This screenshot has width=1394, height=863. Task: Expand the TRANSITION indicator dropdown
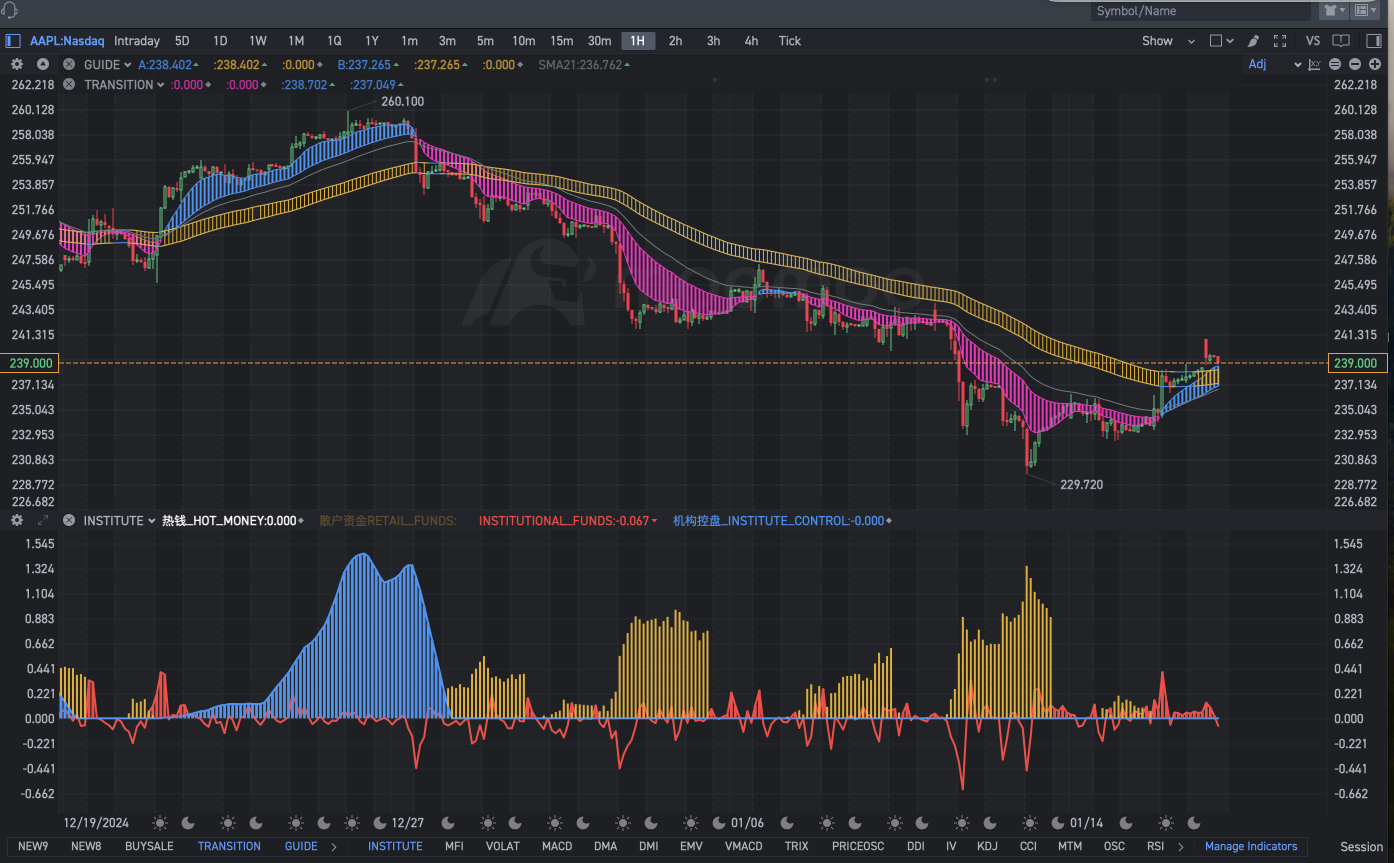[x=161, y=85]
